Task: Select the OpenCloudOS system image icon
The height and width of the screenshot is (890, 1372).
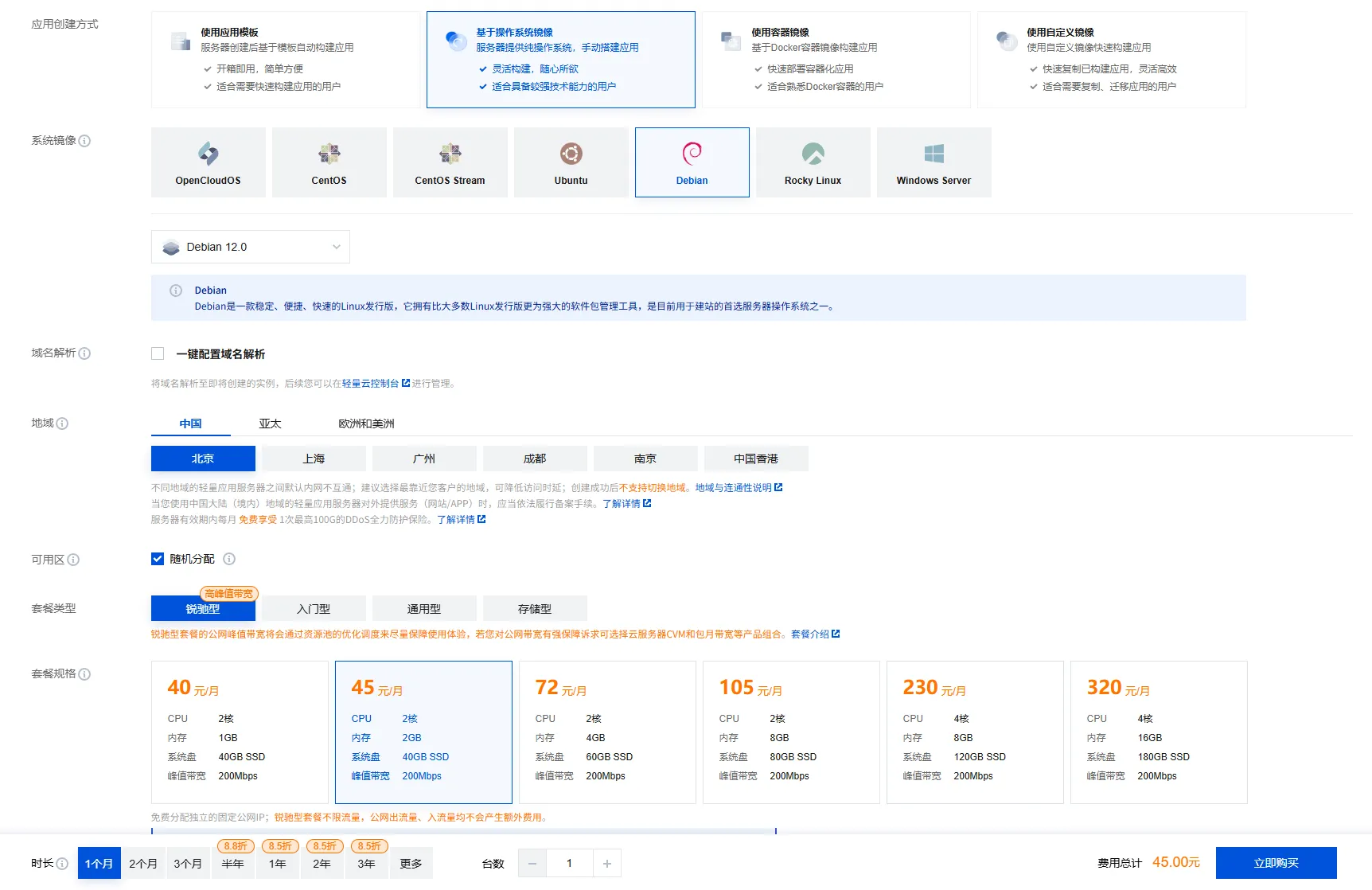Action: pyautogui.click(x=208, y=154)
